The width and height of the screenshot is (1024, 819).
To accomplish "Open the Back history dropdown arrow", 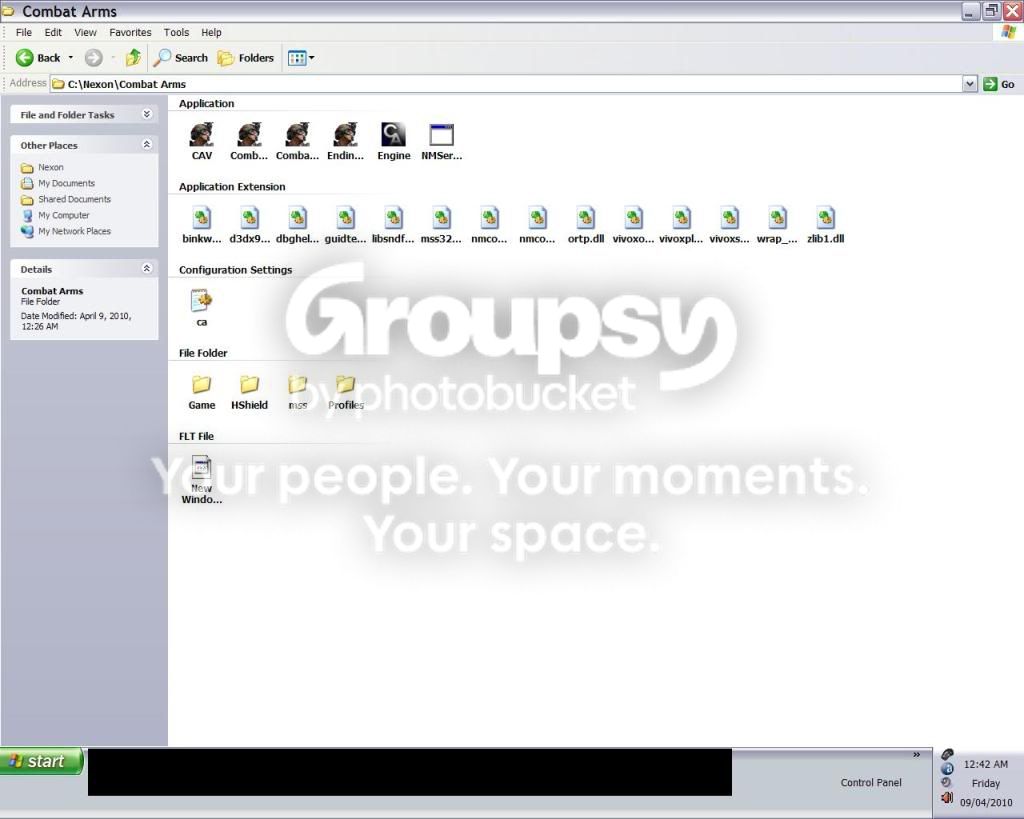I will [x=71, y=57].
